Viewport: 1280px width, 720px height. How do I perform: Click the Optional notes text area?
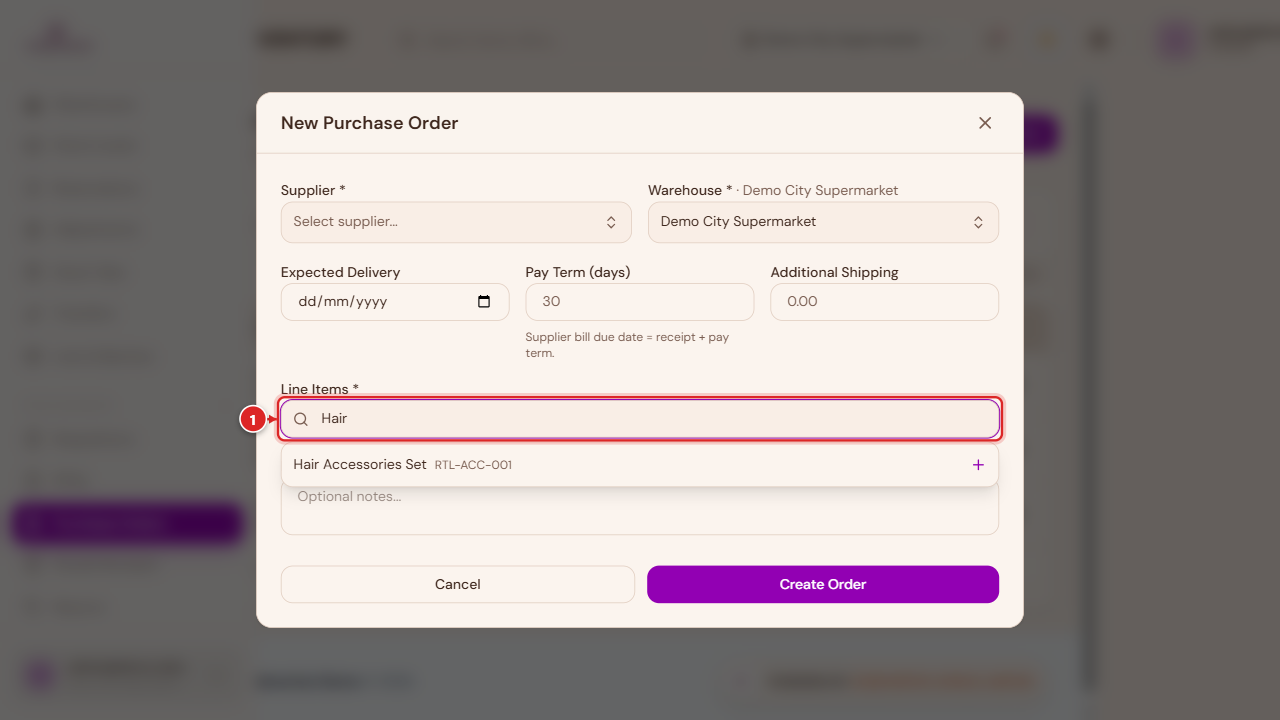coord(640,509)
